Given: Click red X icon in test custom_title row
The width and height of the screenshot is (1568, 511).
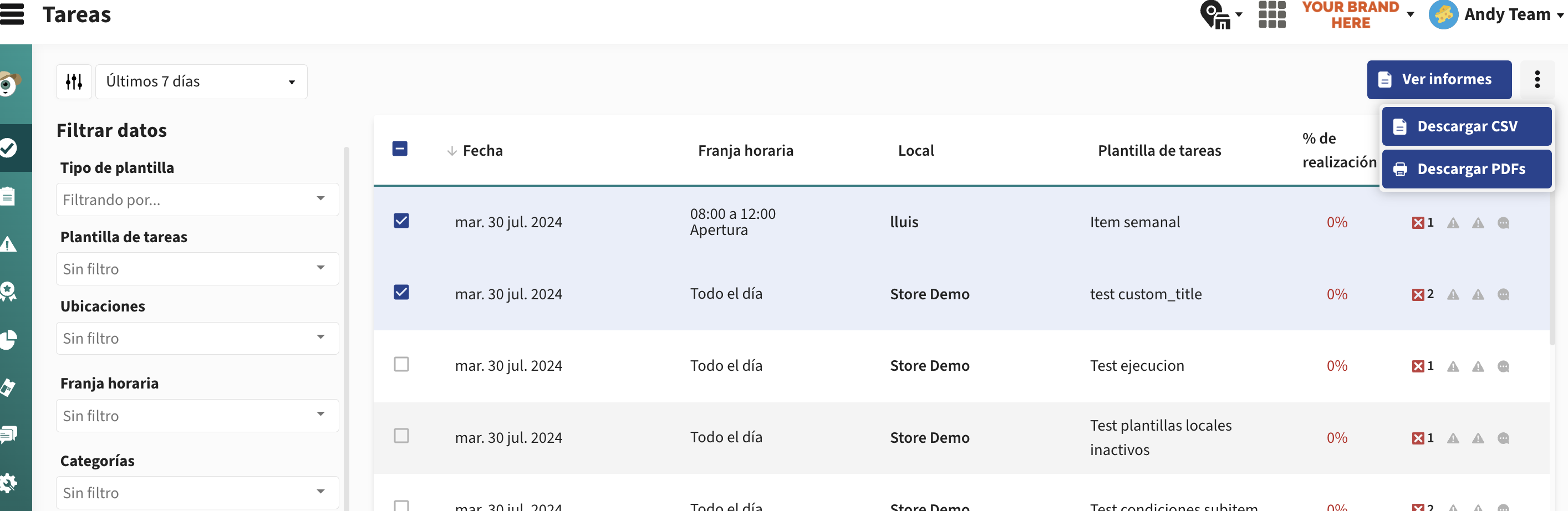Looking at the screenshot, I should coord(1418,294).
